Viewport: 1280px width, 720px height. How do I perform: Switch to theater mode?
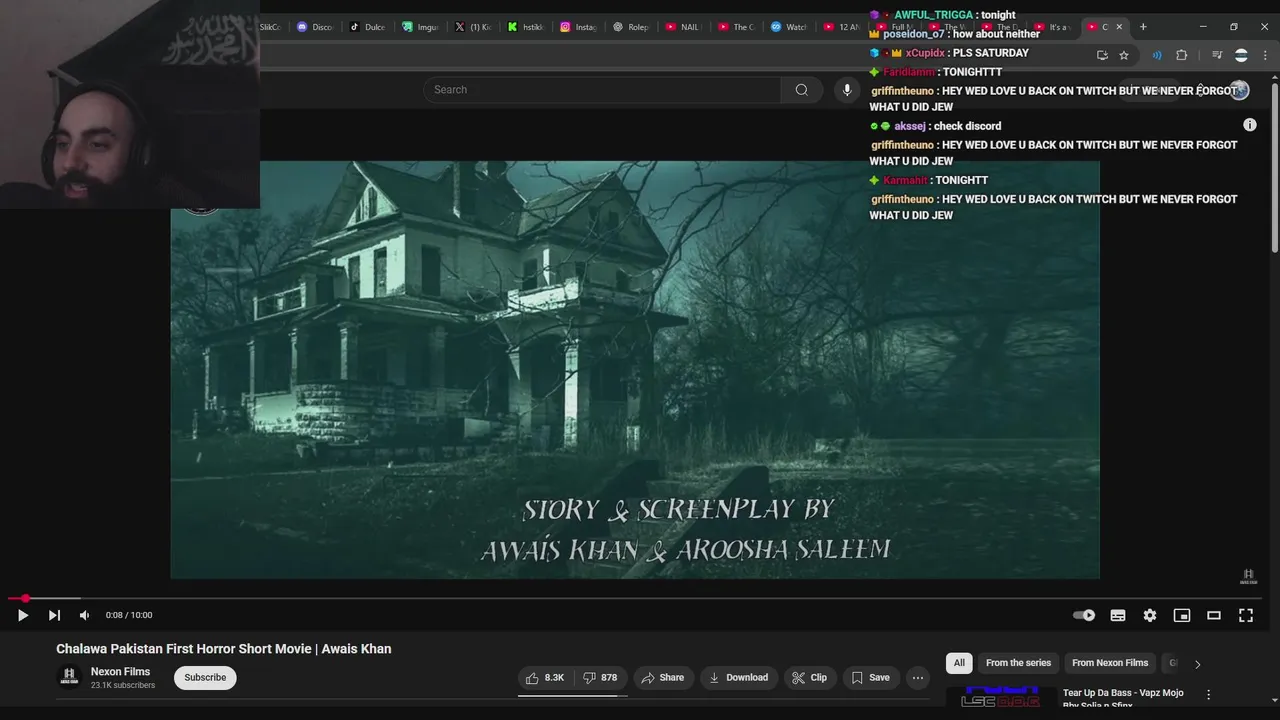(1214, 615)
